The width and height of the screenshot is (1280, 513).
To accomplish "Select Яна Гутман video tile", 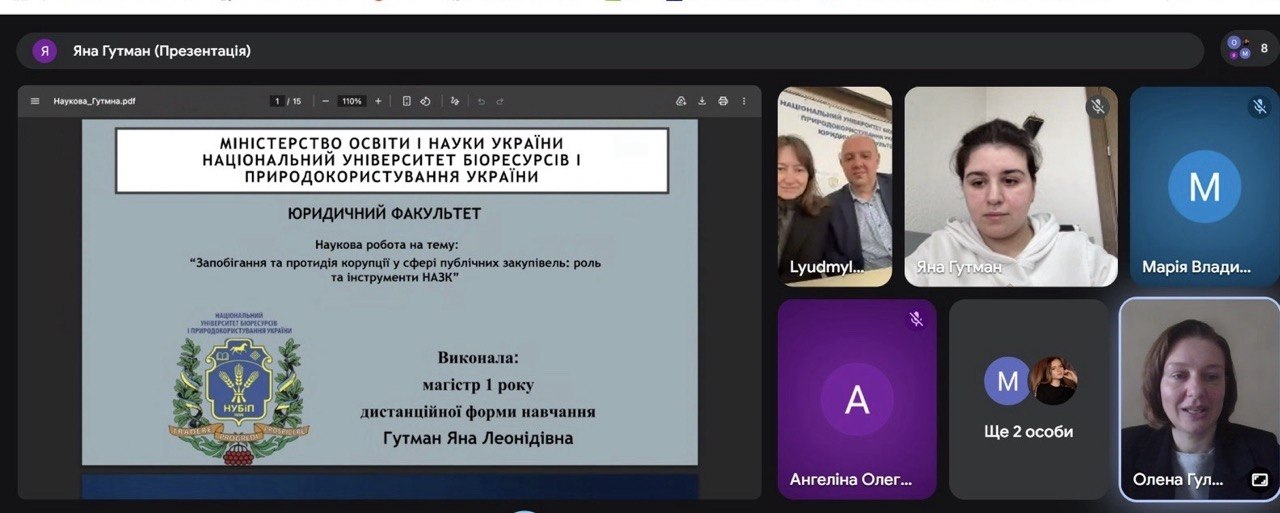I will [1011, 187].
